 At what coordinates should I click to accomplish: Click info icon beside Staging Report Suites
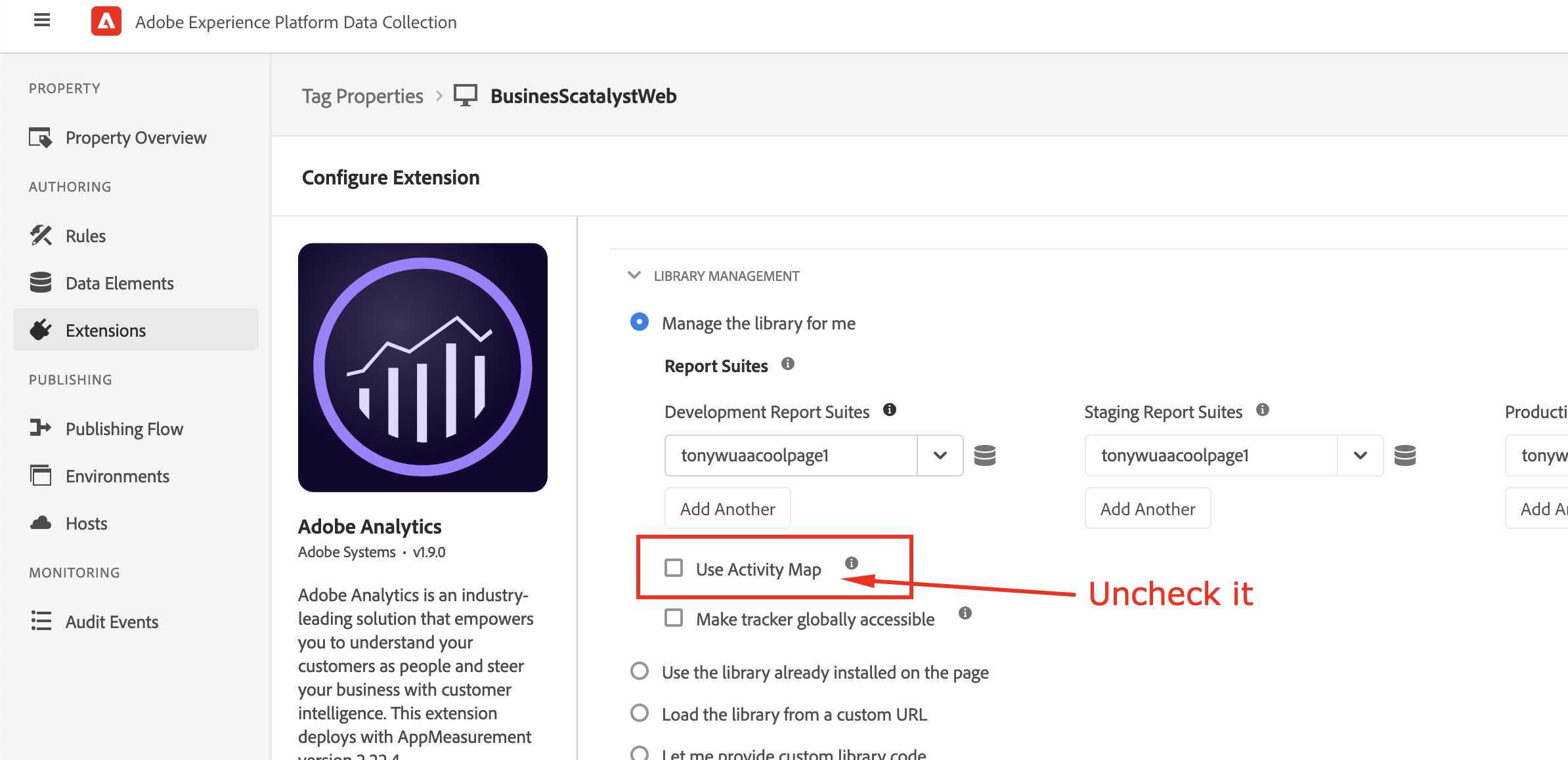(1262, 410)
